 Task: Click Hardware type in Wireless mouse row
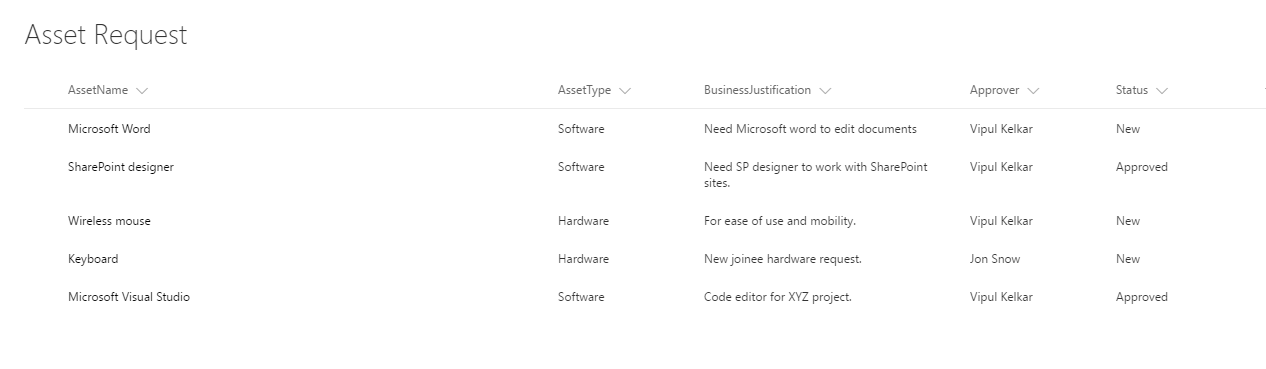583,221
